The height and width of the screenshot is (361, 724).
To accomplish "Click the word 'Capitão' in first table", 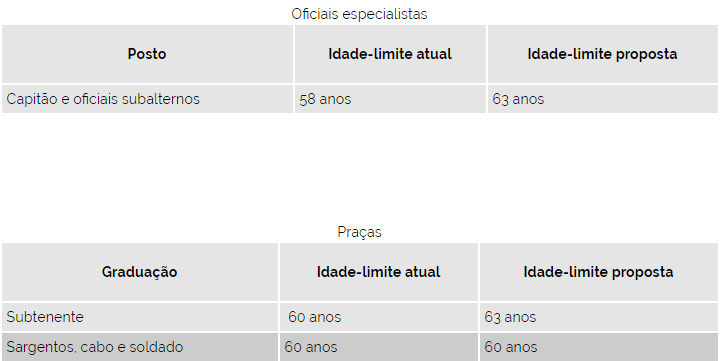I will click(x=32, y=99).
